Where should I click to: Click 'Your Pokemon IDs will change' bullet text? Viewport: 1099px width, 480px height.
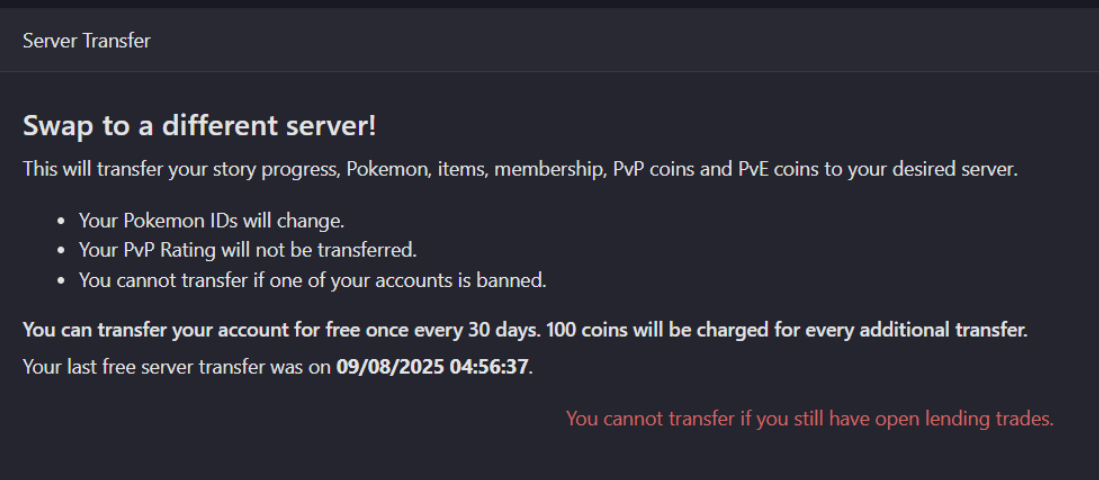pyautogui.click(x=212, y=221)
